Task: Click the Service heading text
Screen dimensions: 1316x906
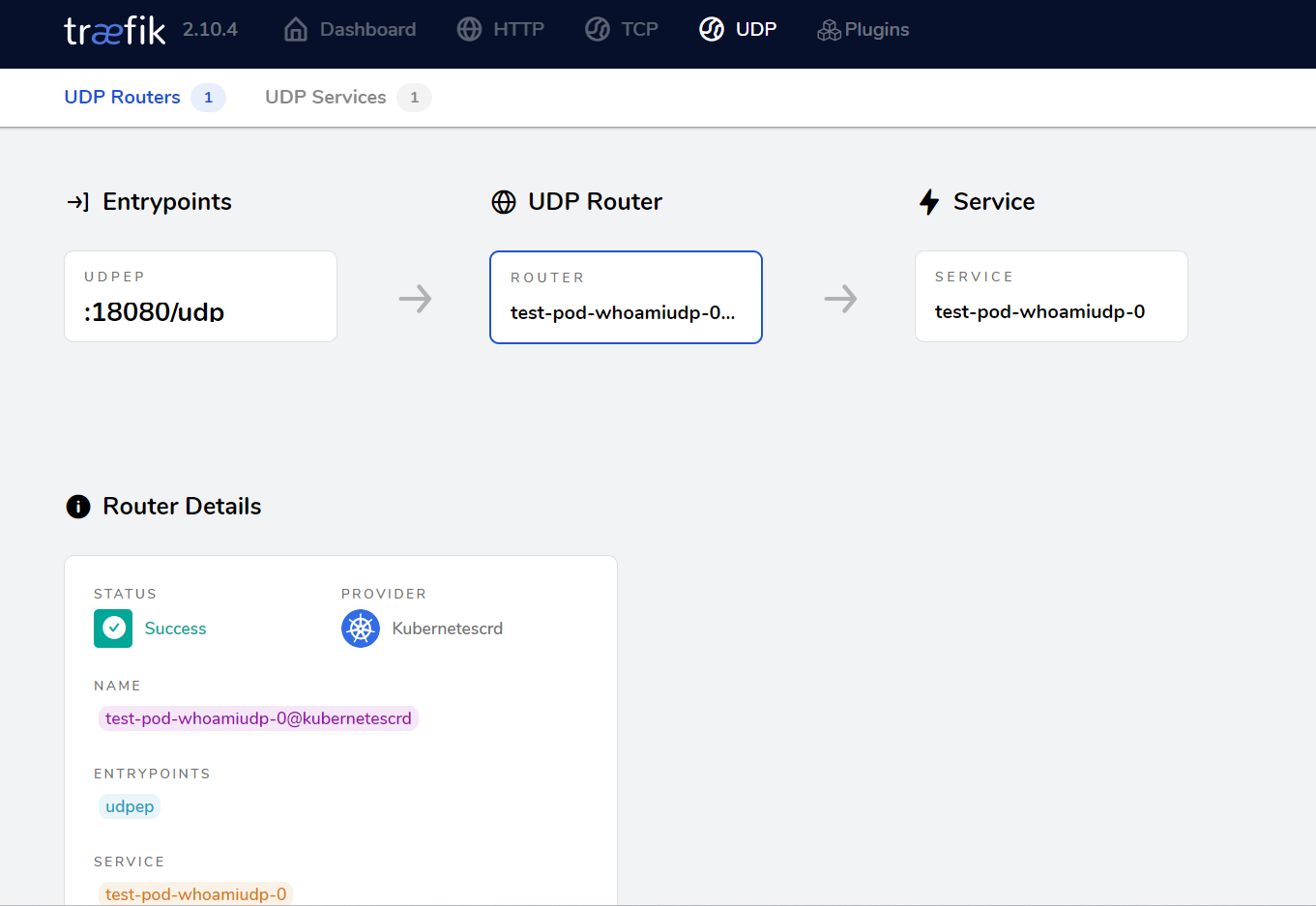Action: pyautogui.click(x=994, y=202)
